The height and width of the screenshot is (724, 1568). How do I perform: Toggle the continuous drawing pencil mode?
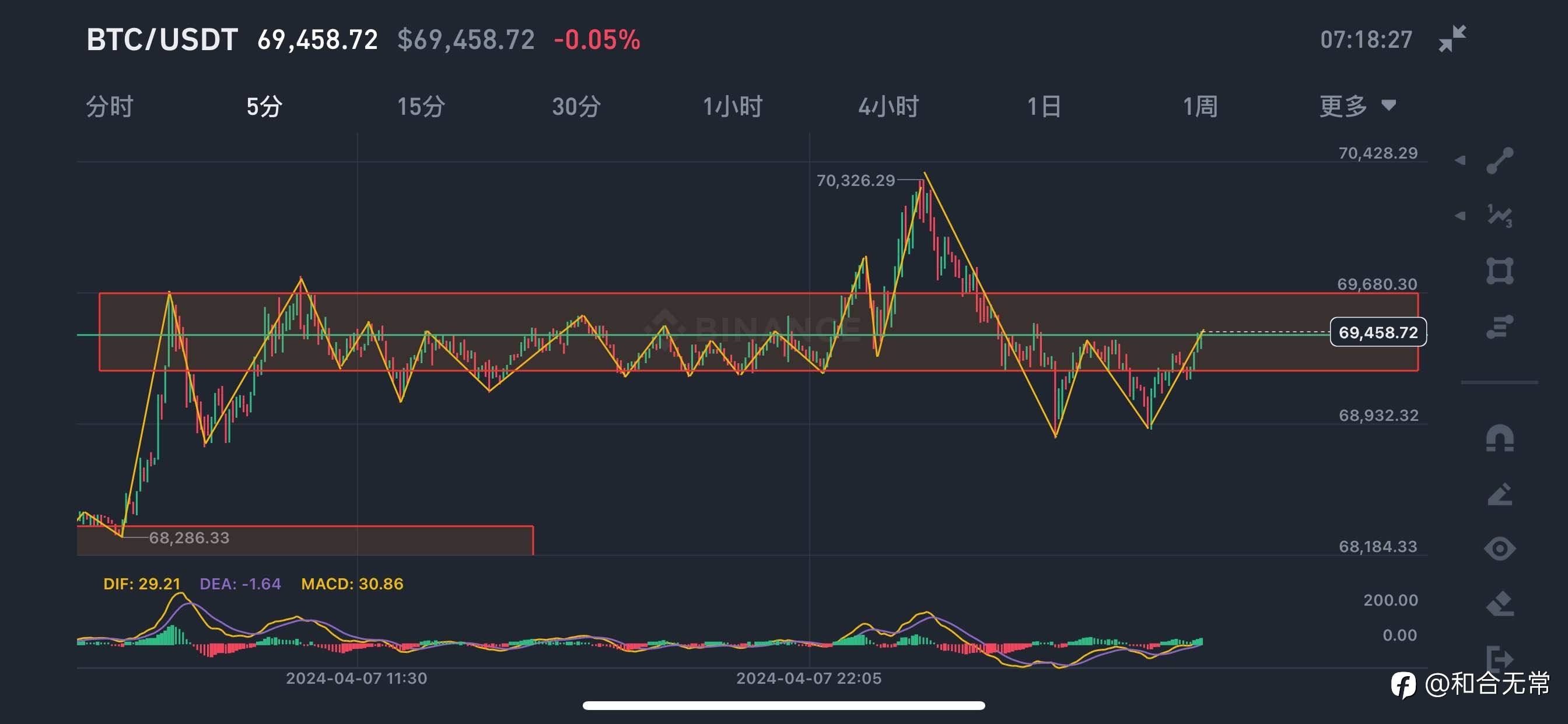click(x=1499, y=494)
